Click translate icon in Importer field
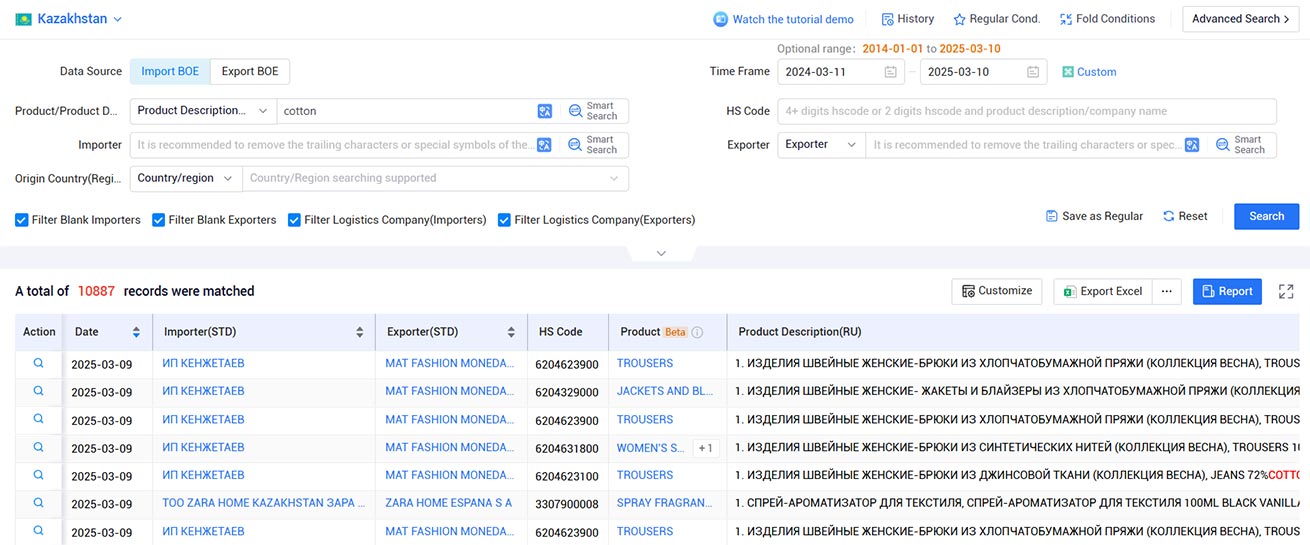Screen dimensions: 1310x545 click(544, 145)
